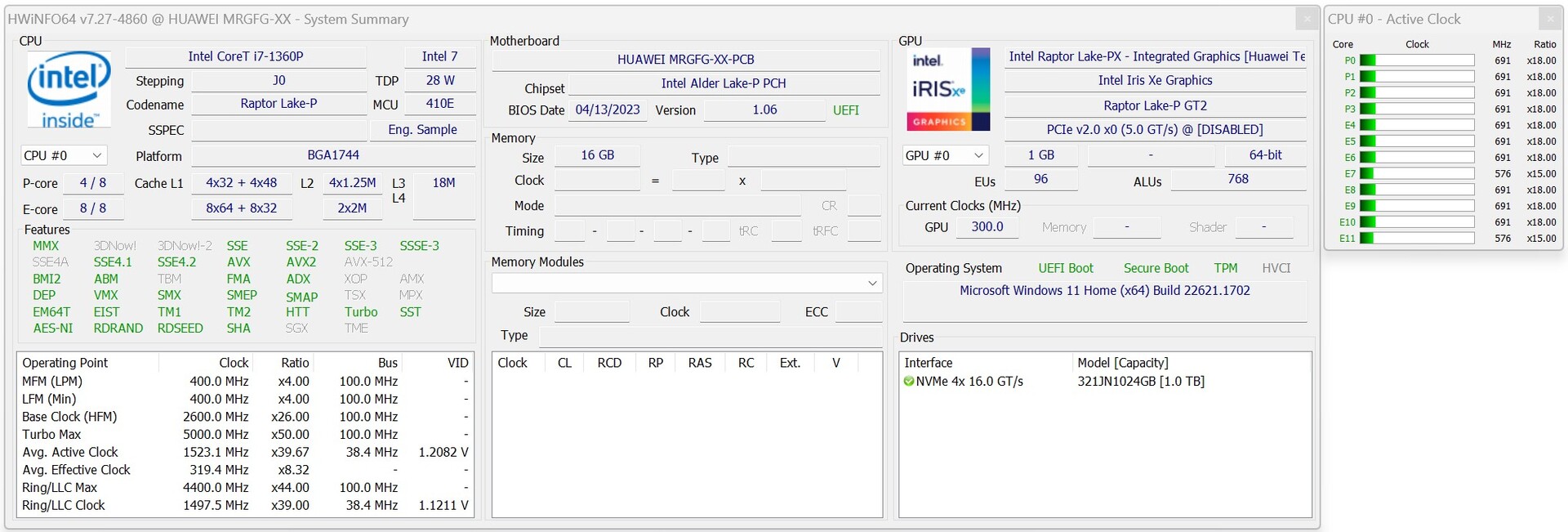The width and height of the screenshot is (1568, 532).
Task: Click the Intel Iris Xe Graphics logo
Action: tap(949, 90)
